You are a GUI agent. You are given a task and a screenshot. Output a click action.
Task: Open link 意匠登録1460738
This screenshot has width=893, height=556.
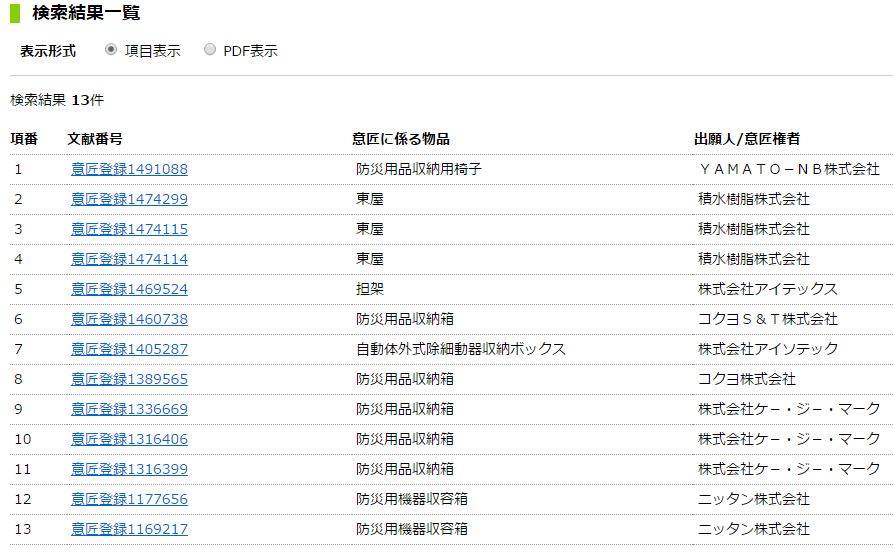tap(129, 319)
